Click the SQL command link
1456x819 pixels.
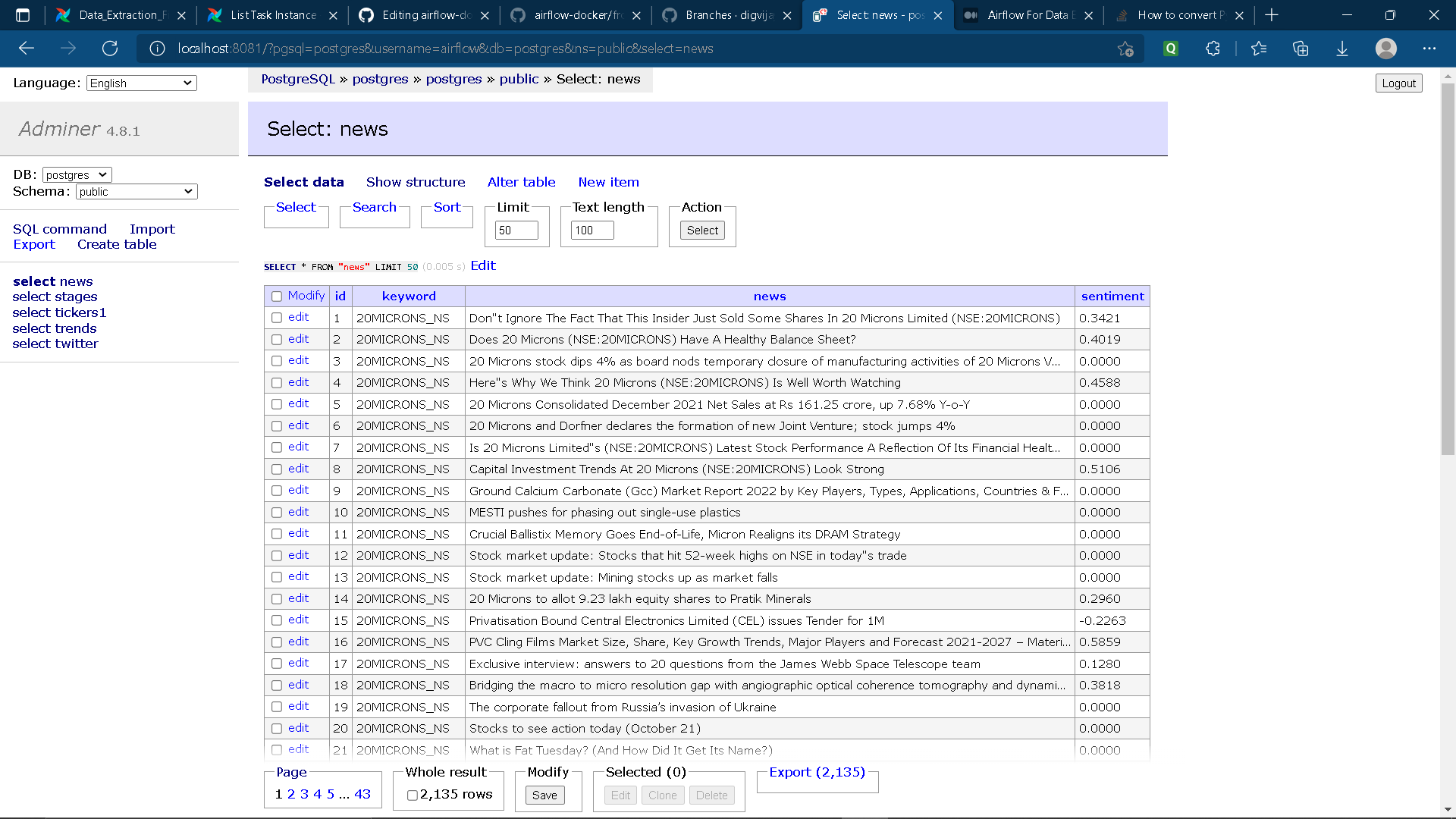tap(60, 228)
